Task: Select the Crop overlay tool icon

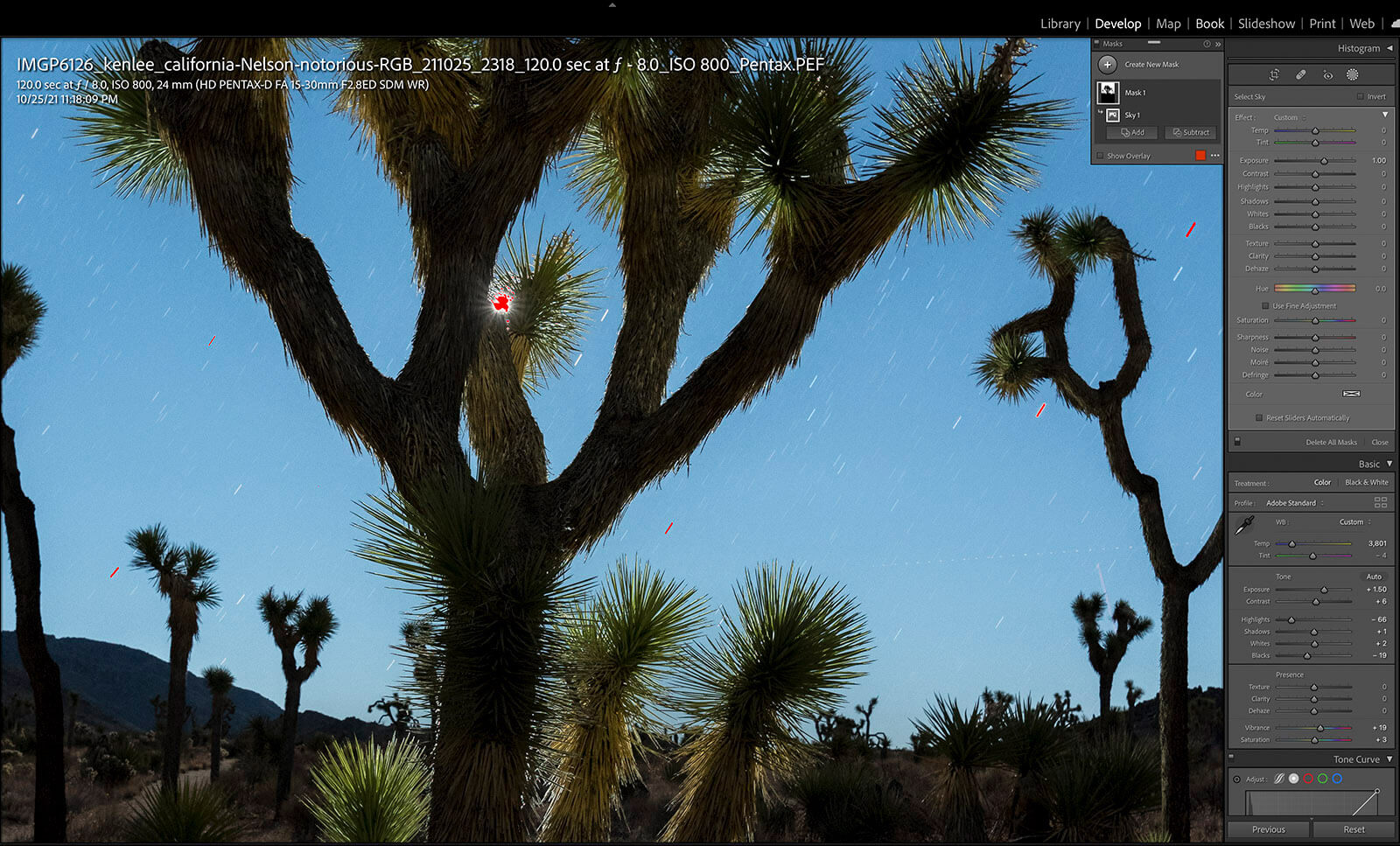Action: click(1274, 75)
